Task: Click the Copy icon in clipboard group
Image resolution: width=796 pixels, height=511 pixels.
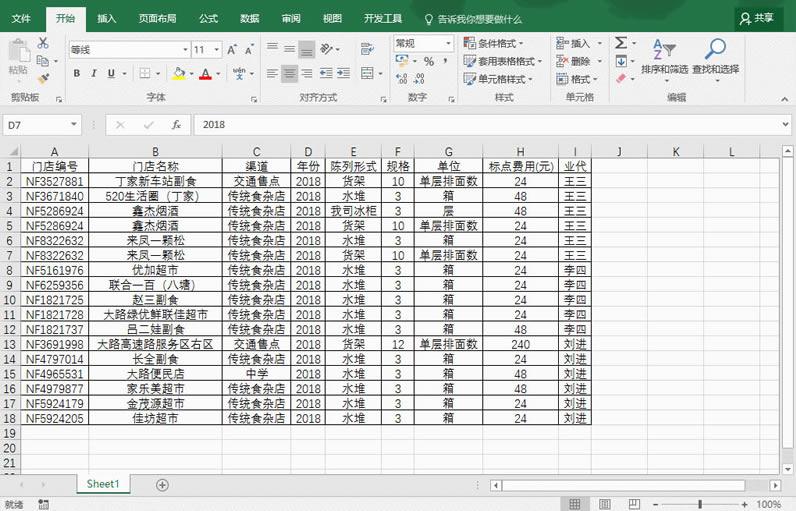Action: coord(43,61)
